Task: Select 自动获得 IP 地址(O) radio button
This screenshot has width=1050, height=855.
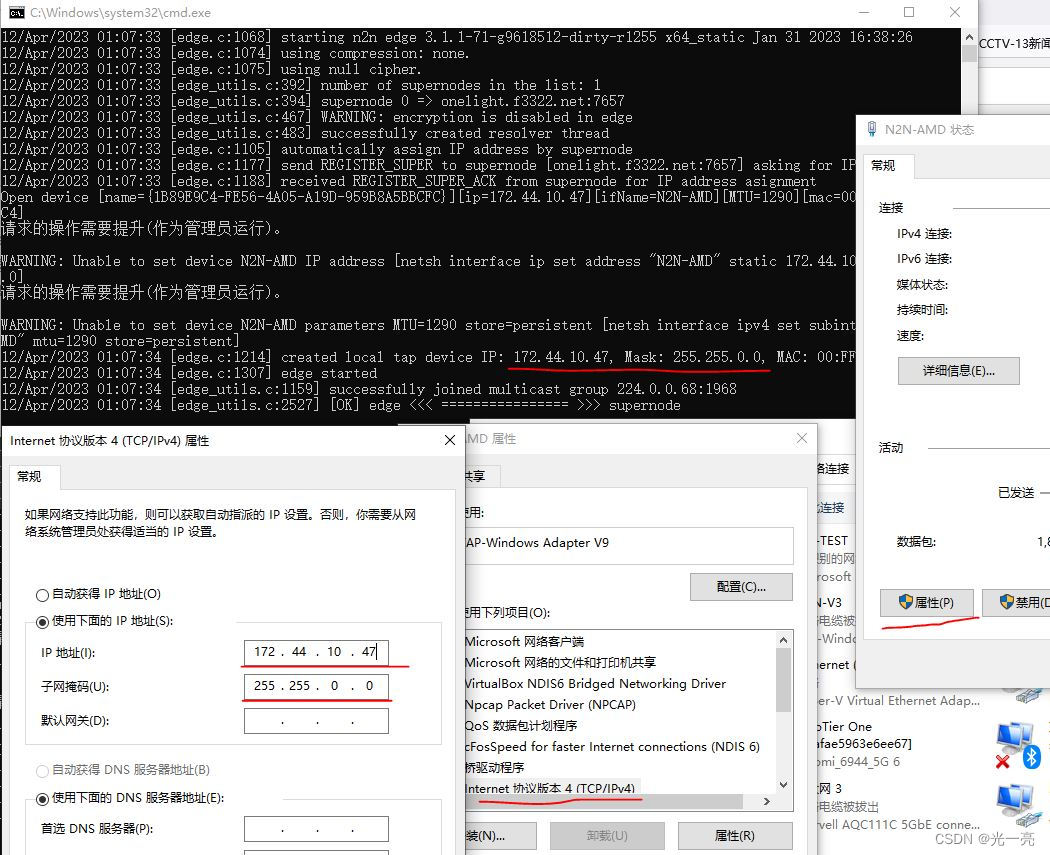Action: (x=42, y=595)
